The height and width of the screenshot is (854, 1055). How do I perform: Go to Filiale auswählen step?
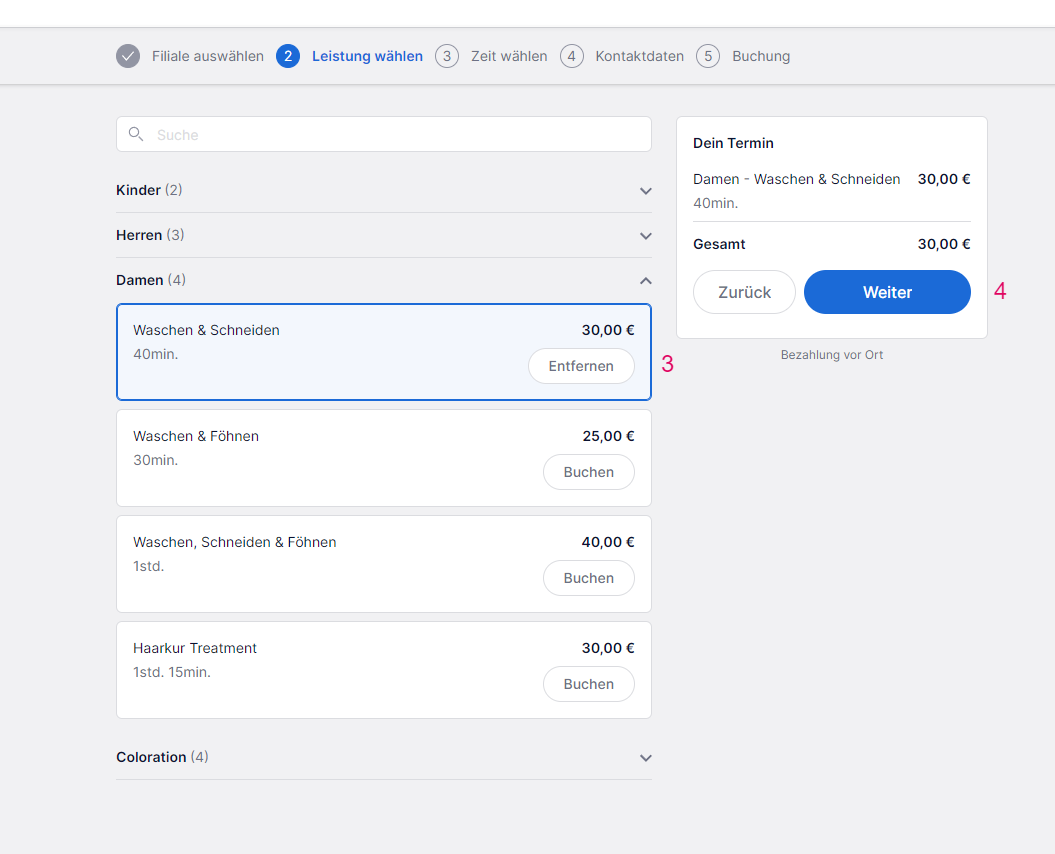pos(208,56)
